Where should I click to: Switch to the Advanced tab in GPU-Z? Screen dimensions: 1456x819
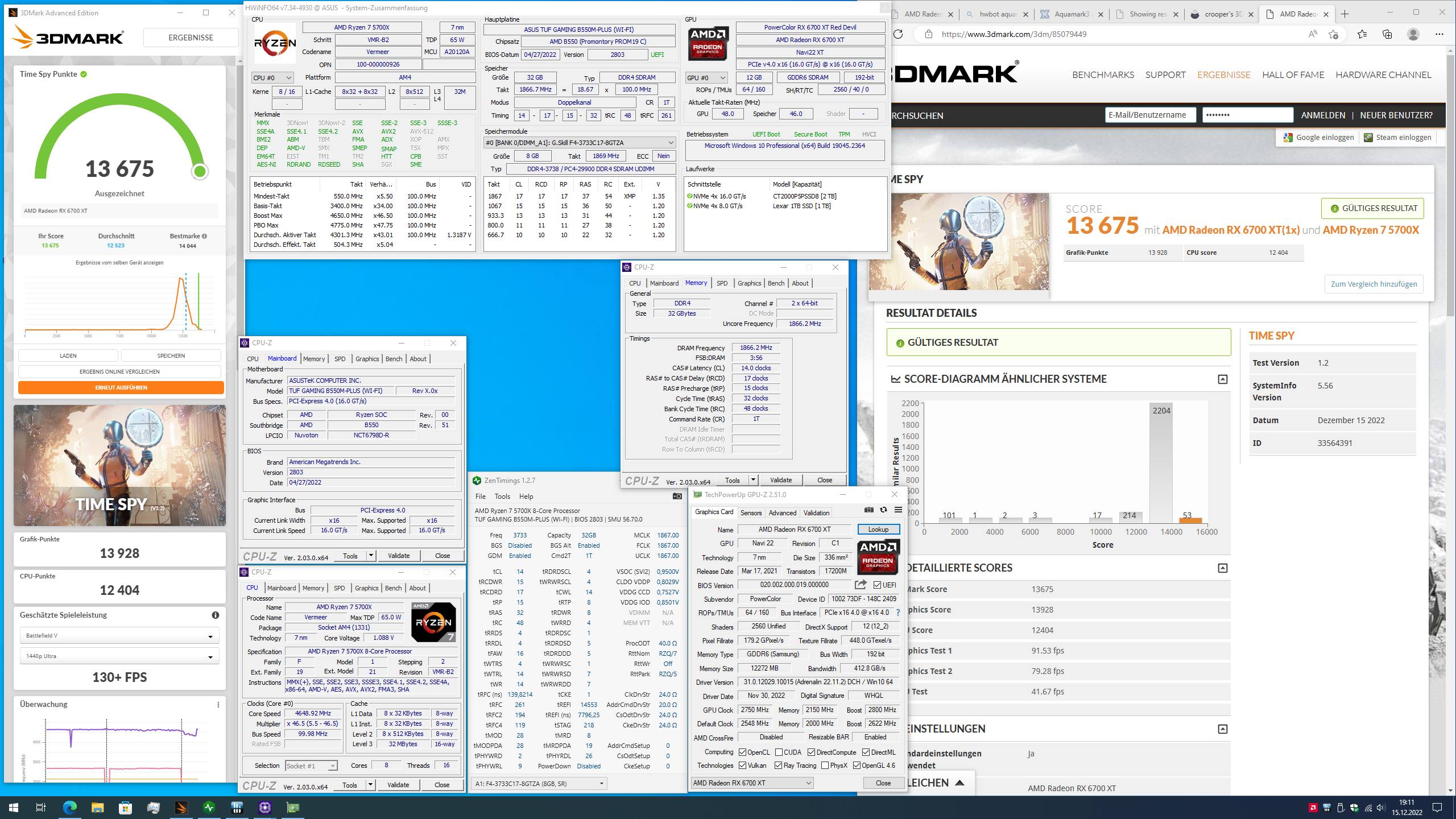point(782,512)
